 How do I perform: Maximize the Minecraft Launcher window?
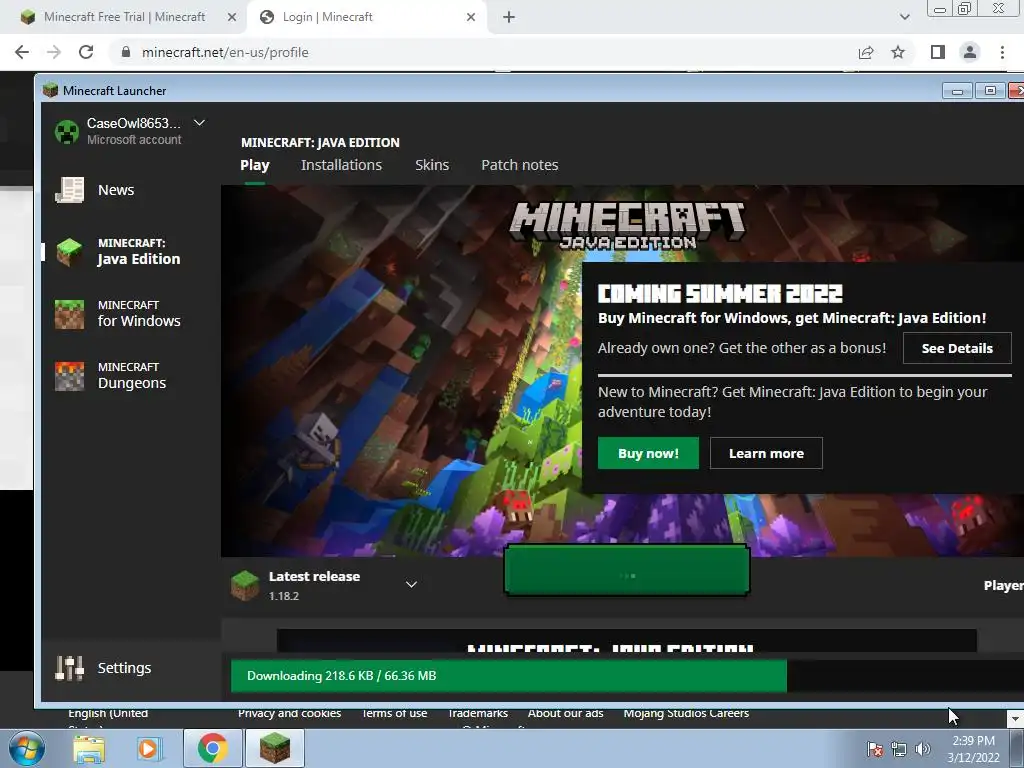pos(990,91)
